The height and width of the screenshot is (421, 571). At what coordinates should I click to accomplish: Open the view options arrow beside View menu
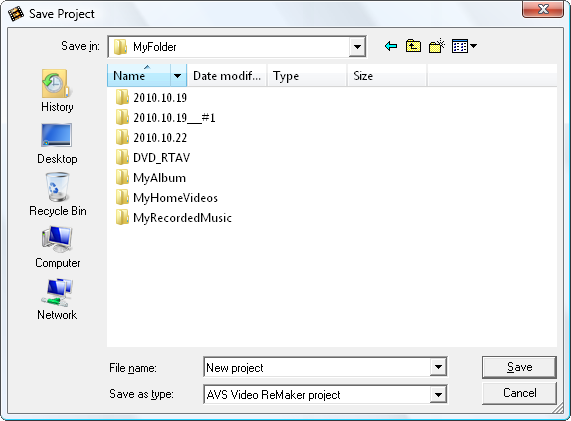click(x=473, y=46)
